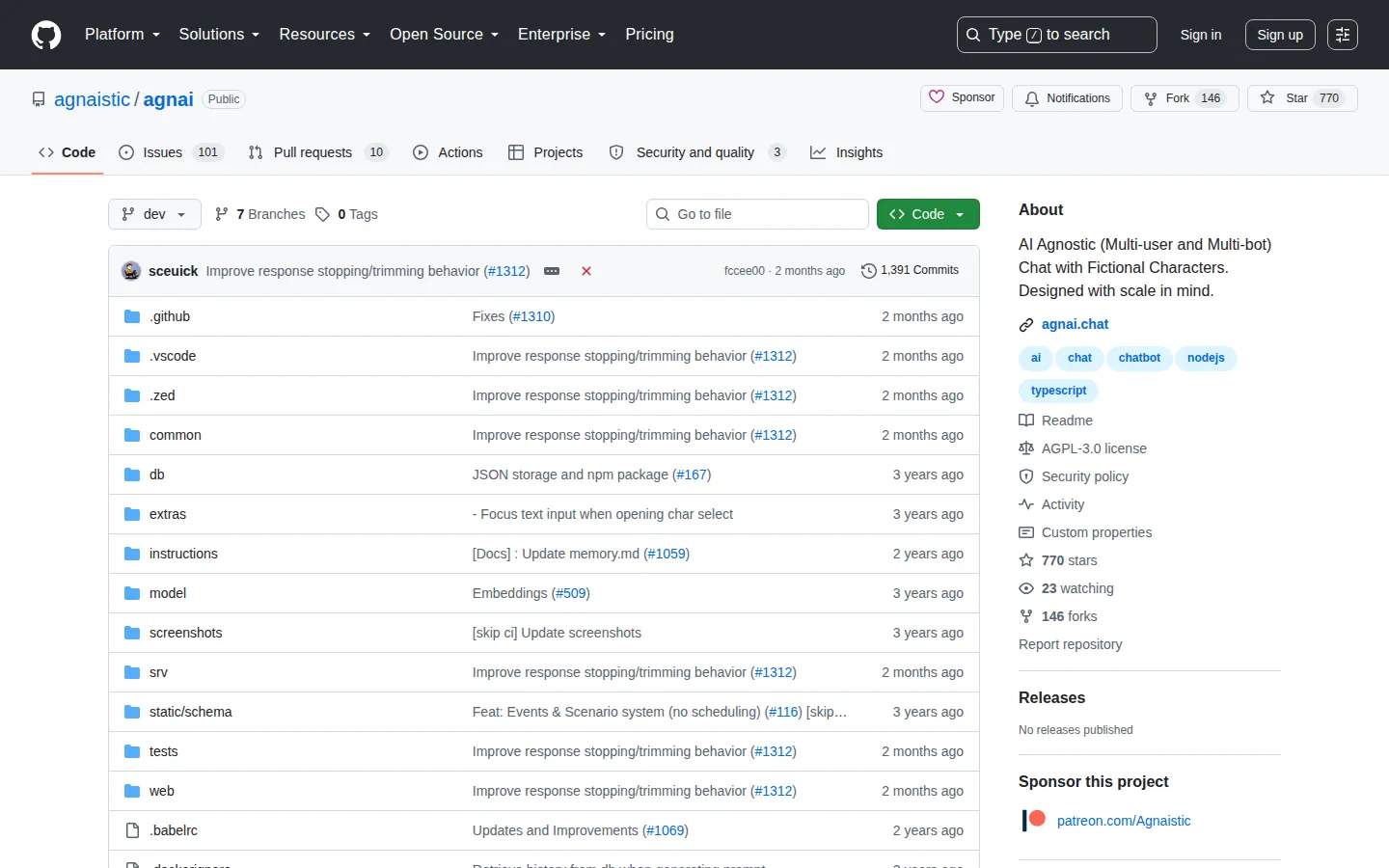Viewport: 1389px width, 868px height.
Task: View the failed checks red X status
Action: pyautogui.click(x=586, y=271)
